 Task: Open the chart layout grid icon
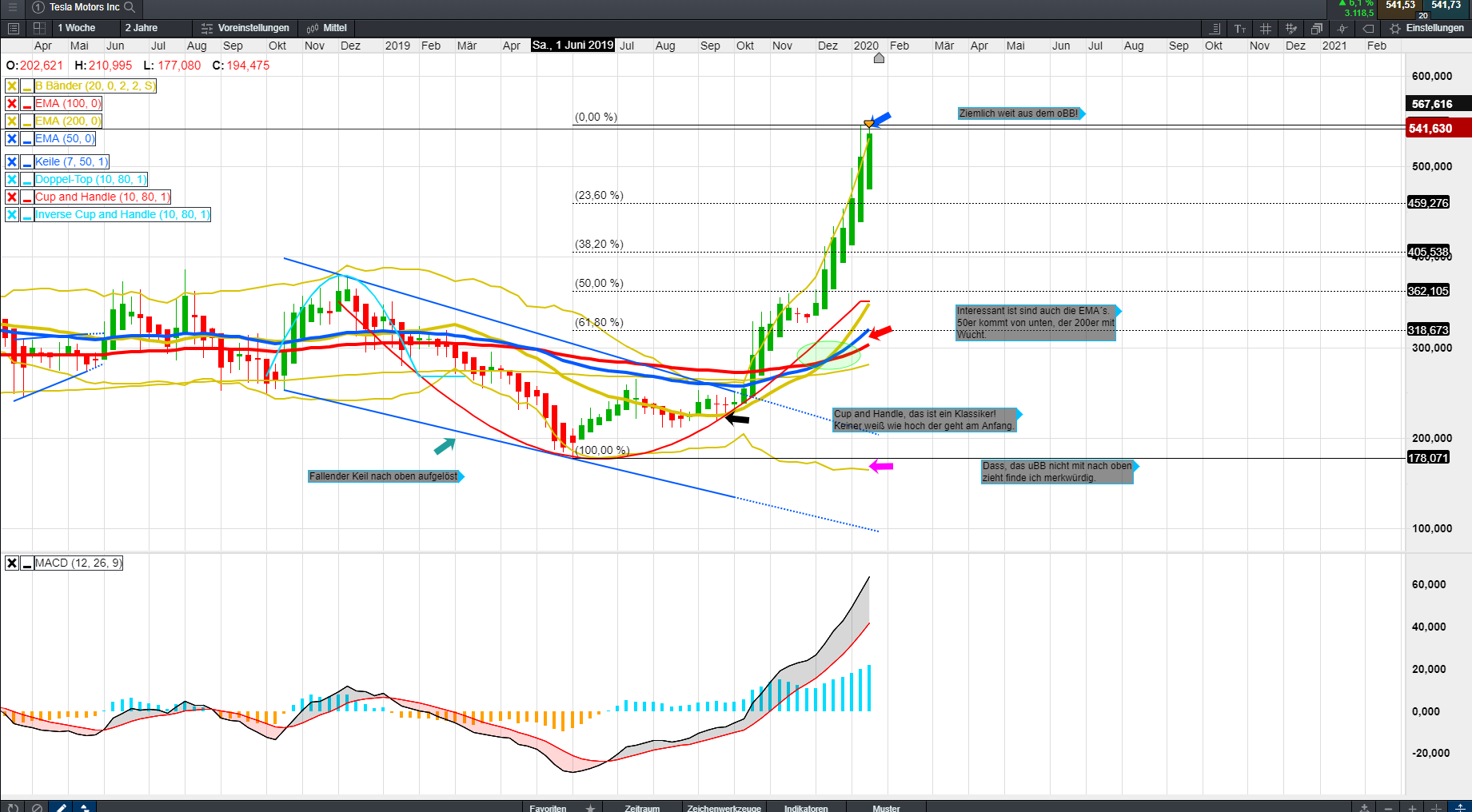pos(38,28)
